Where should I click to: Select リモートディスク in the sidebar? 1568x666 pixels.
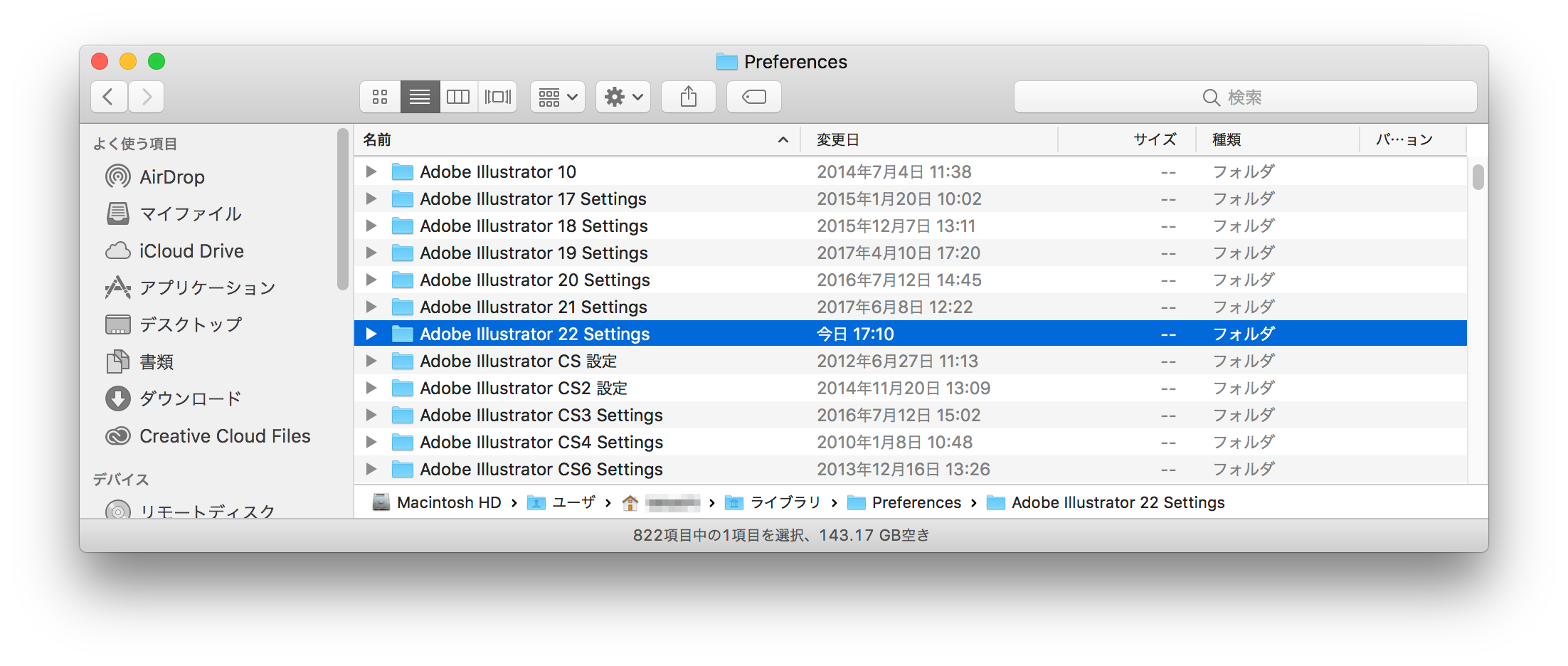click(x=191, y=509)
